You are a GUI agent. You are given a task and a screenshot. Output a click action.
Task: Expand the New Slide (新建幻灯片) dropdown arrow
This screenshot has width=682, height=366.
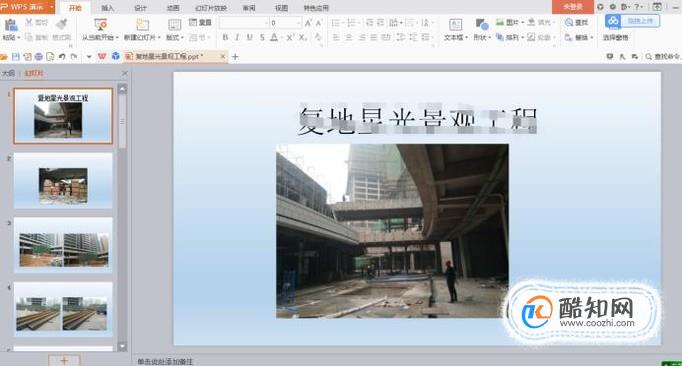[159, 38]
